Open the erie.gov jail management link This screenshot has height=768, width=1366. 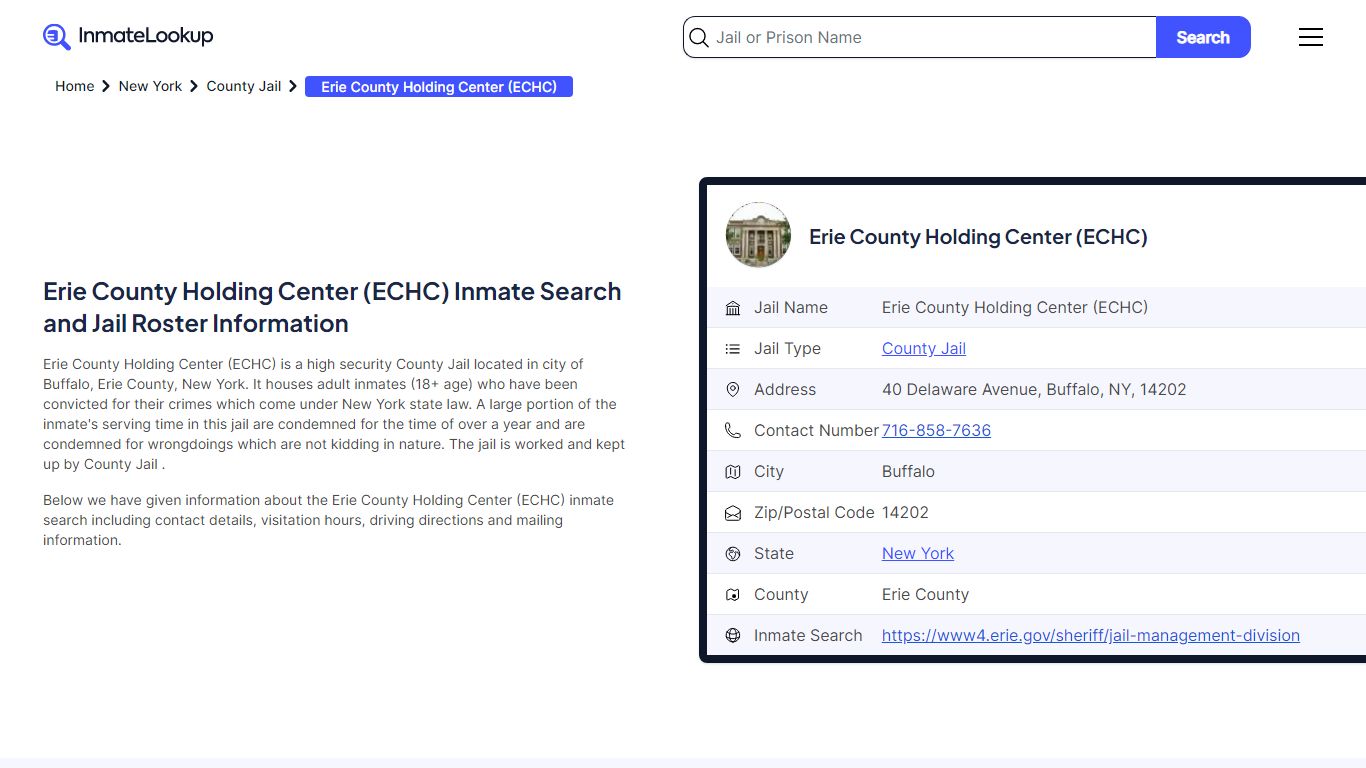1090,636
